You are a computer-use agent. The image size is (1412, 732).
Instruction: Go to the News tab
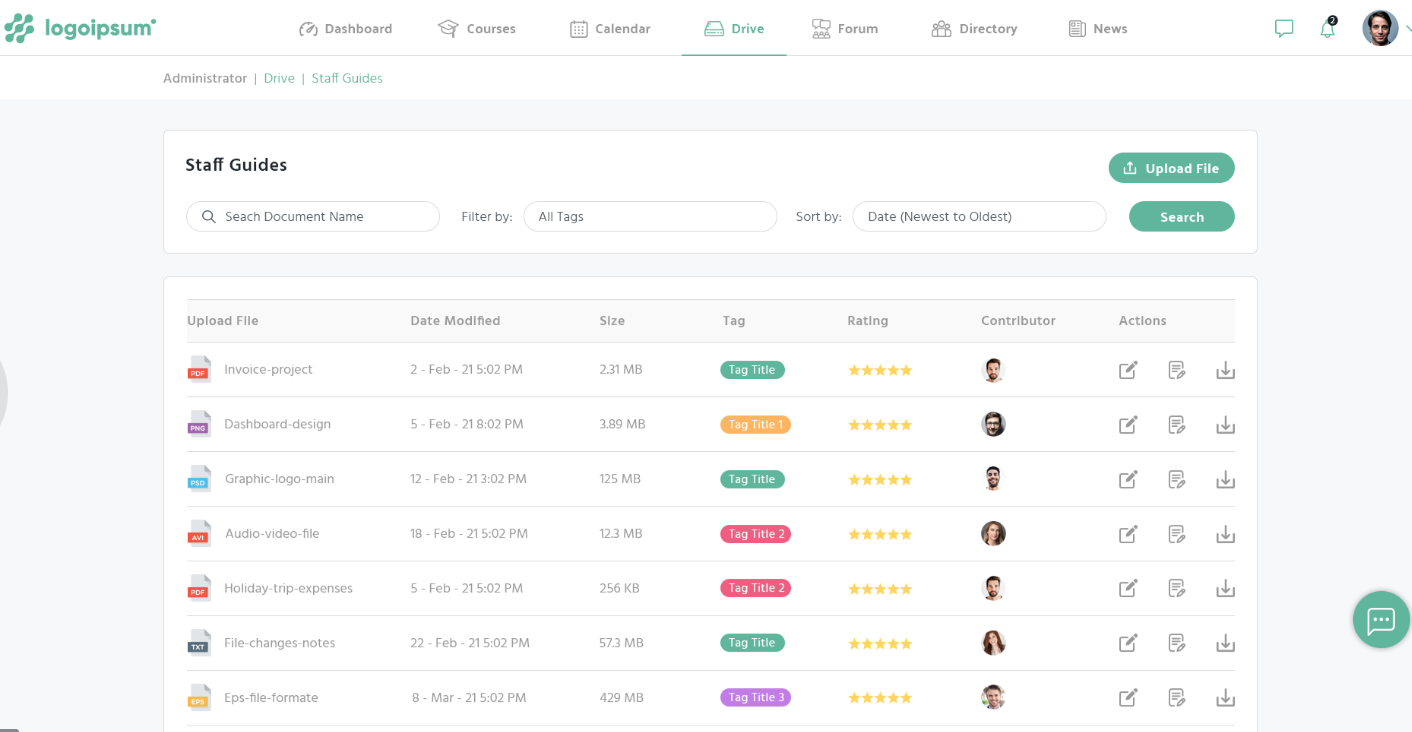[x=1098, y=29]
